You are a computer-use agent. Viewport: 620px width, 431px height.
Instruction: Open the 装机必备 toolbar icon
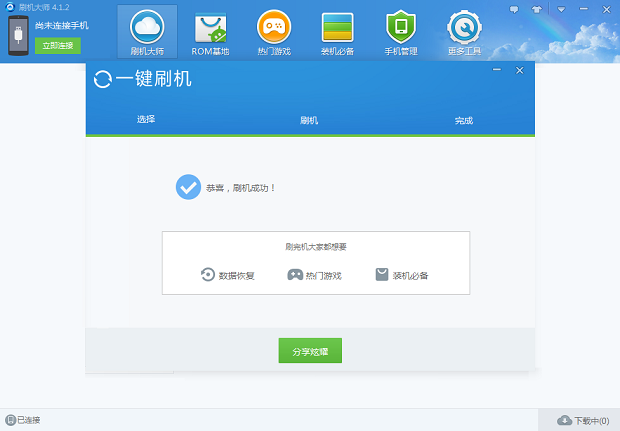point(337,32)
